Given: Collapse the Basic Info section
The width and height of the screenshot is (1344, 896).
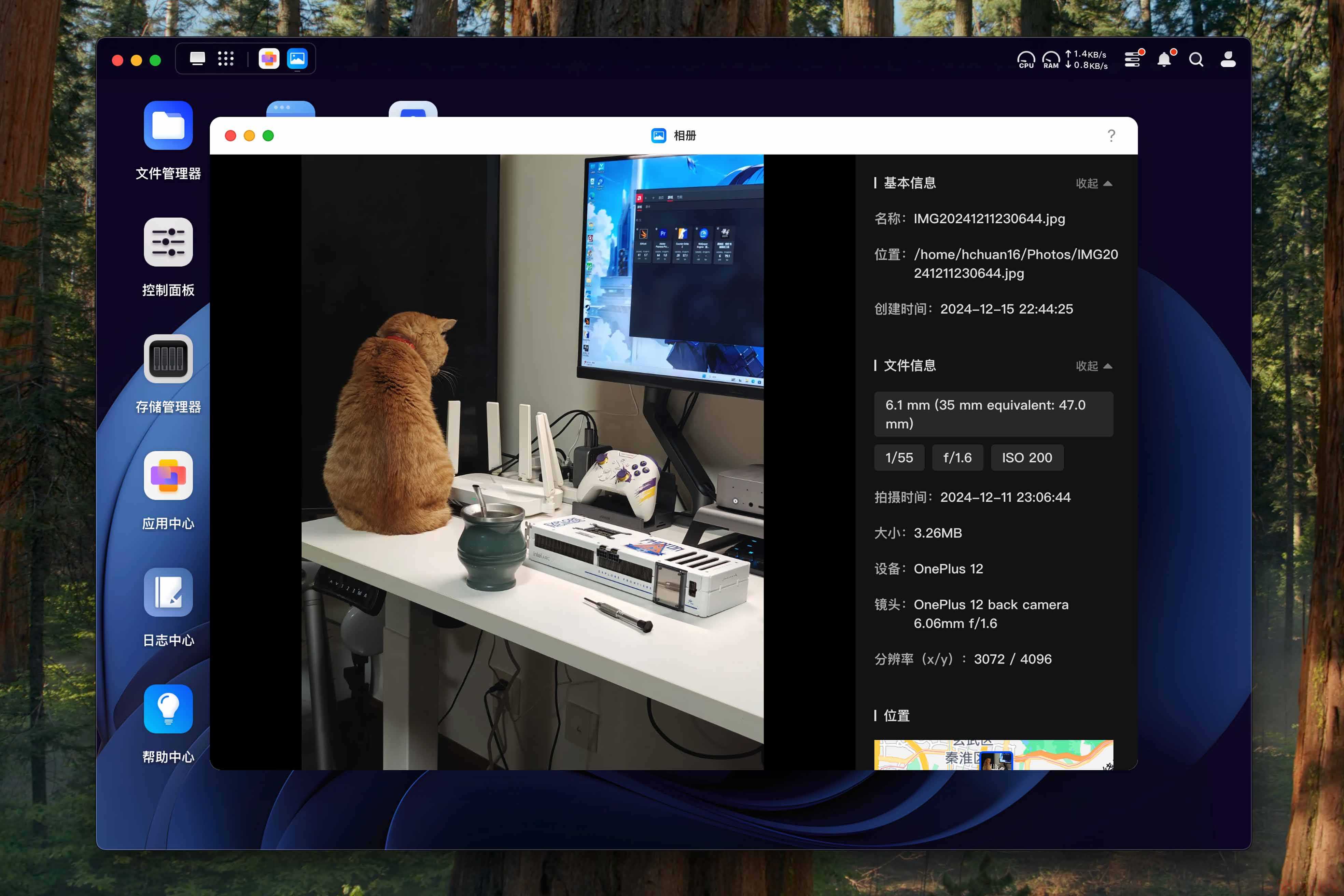Looking at the screenshot, I should (1093, 183).
